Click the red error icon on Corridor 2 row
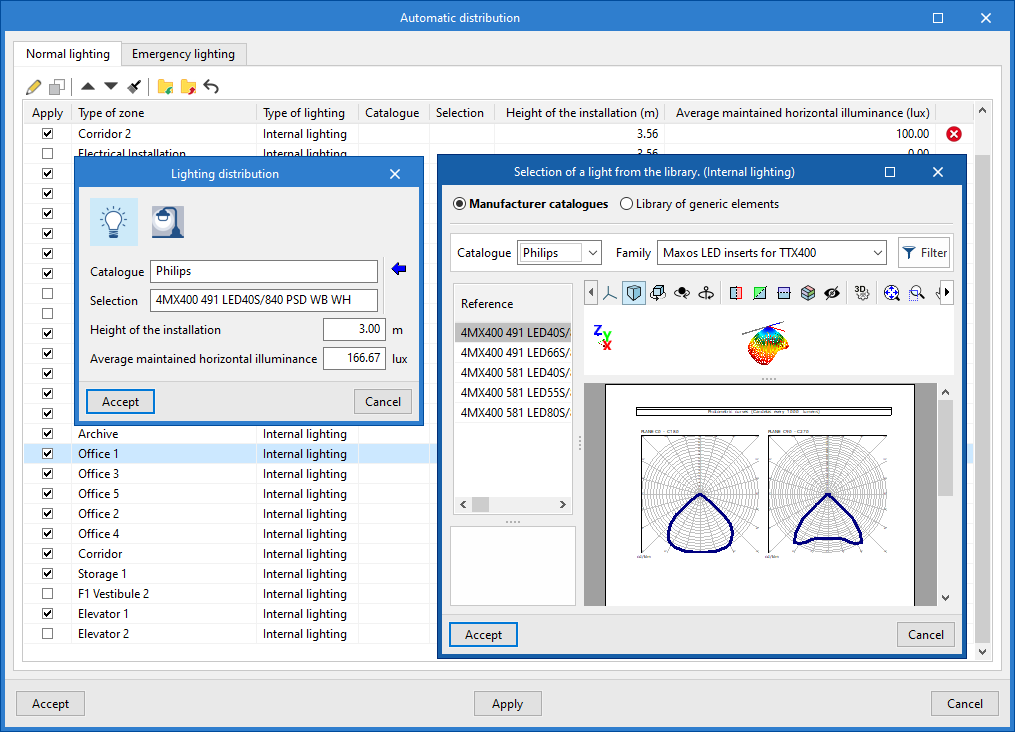The width and height of the screenshot is (1015, 732). [954, 134]
